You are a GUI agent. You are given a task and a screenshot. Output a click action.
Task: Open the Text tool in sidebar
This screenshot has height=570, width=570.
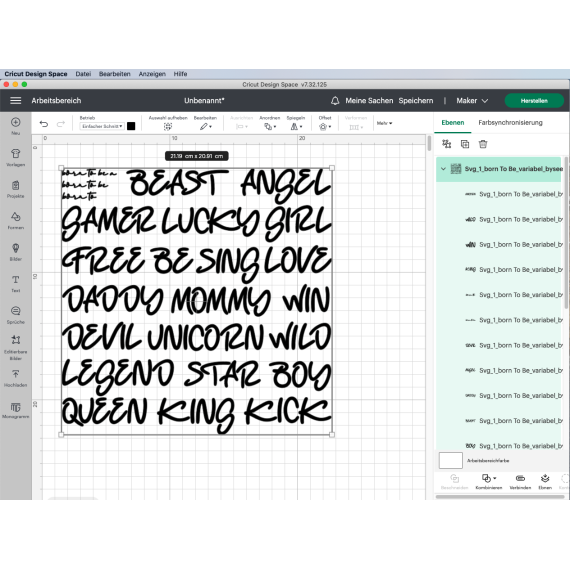15,284
